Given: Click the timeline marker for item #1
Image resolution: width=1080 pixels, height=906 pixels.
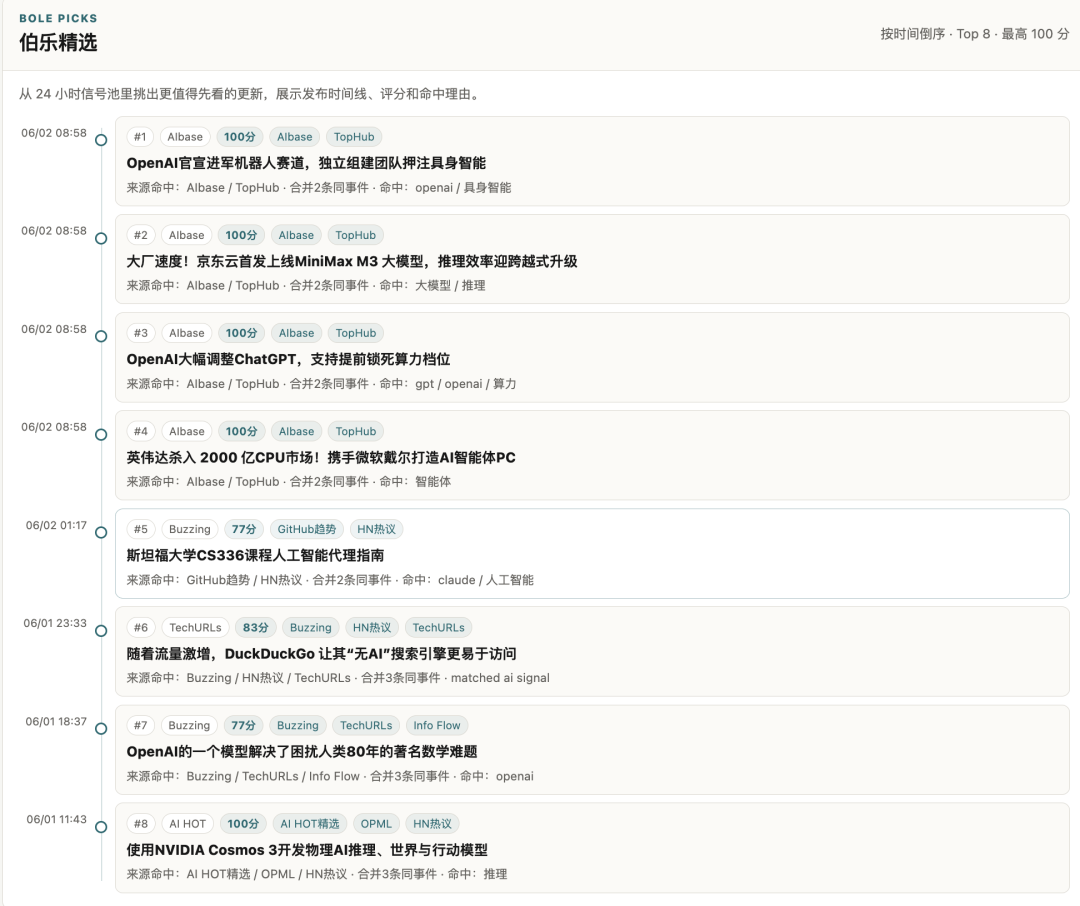Looking at the screenshot, I should point(101,140).
